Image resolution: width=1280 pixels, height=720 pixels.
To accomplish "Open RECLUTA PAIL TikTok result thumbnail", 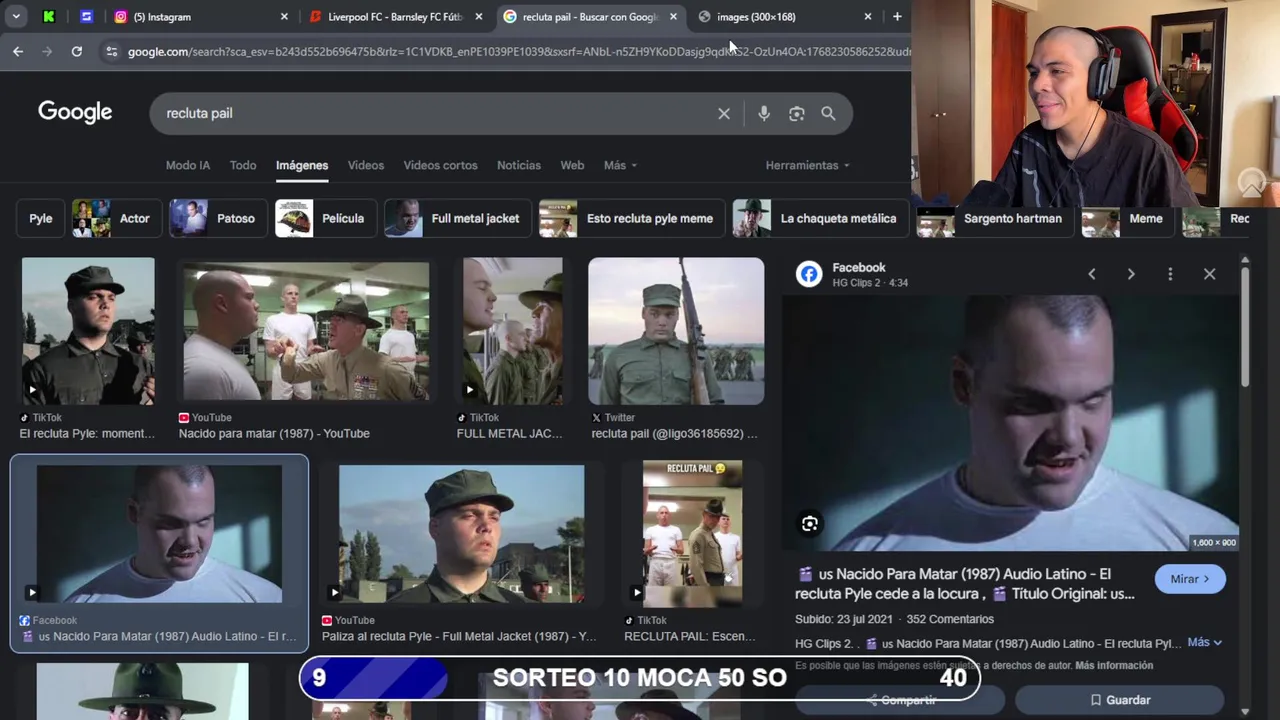I will [x=692, y=534].
